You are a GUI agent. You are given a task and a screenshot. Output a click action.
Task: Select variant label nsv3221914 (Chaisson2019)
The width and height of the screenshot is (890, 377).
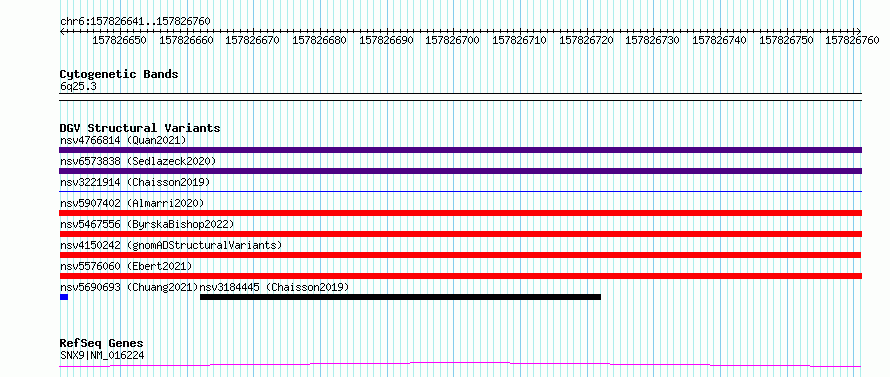click(x=135, y=182)
